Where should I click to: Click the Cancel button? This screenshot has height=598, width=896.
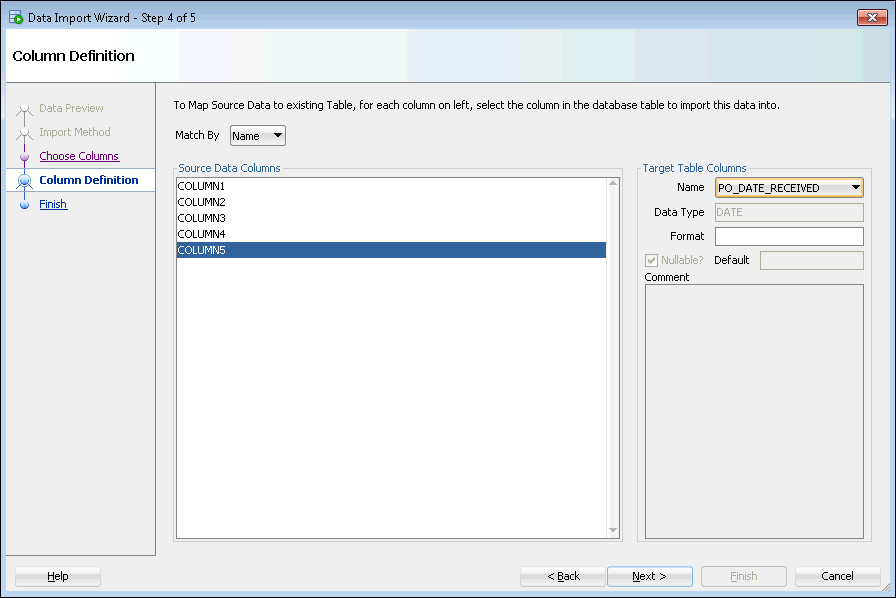[x=837, y=576]
